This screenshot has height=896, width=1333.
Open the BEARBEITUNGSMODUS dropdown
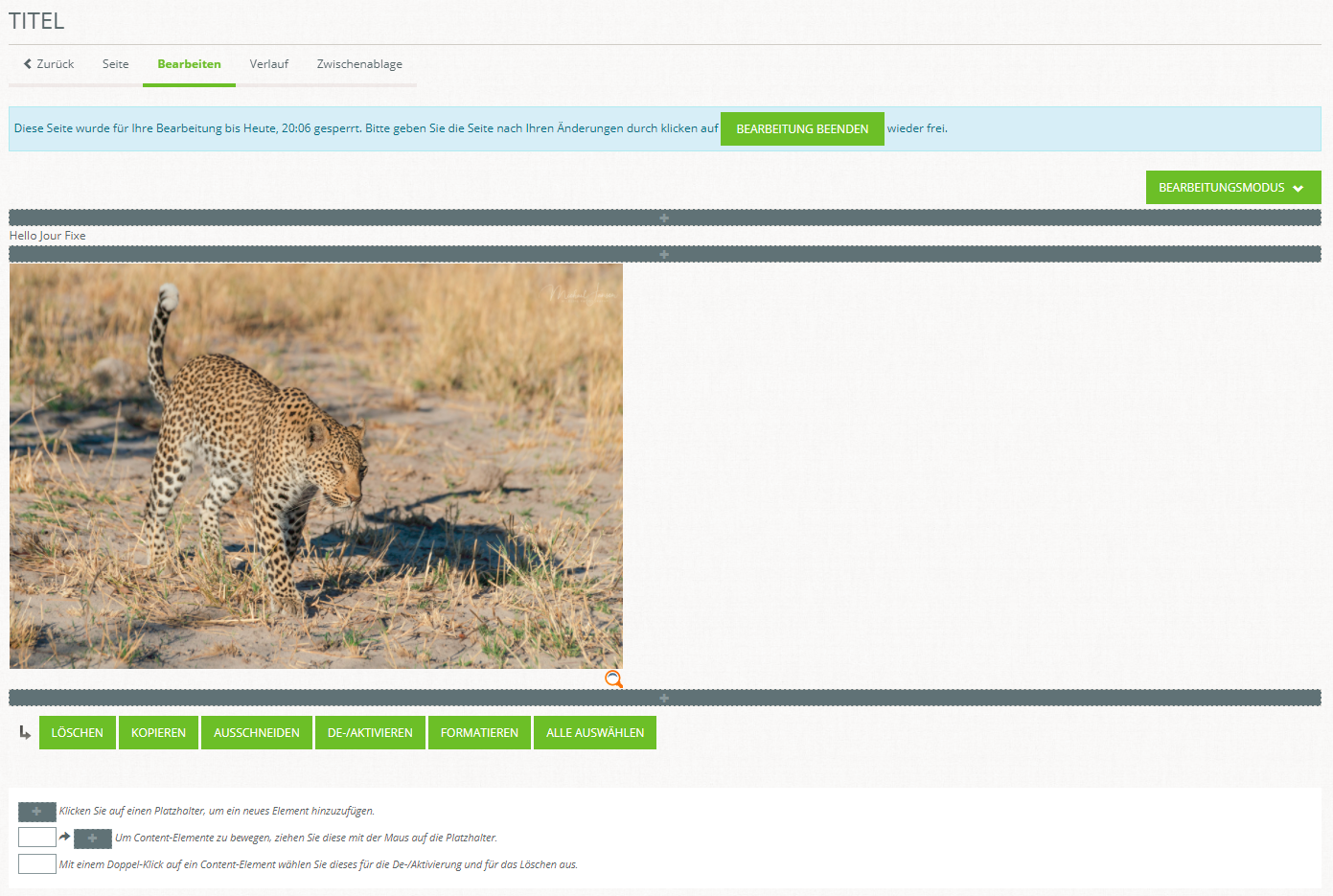(x=1232, y=188)
